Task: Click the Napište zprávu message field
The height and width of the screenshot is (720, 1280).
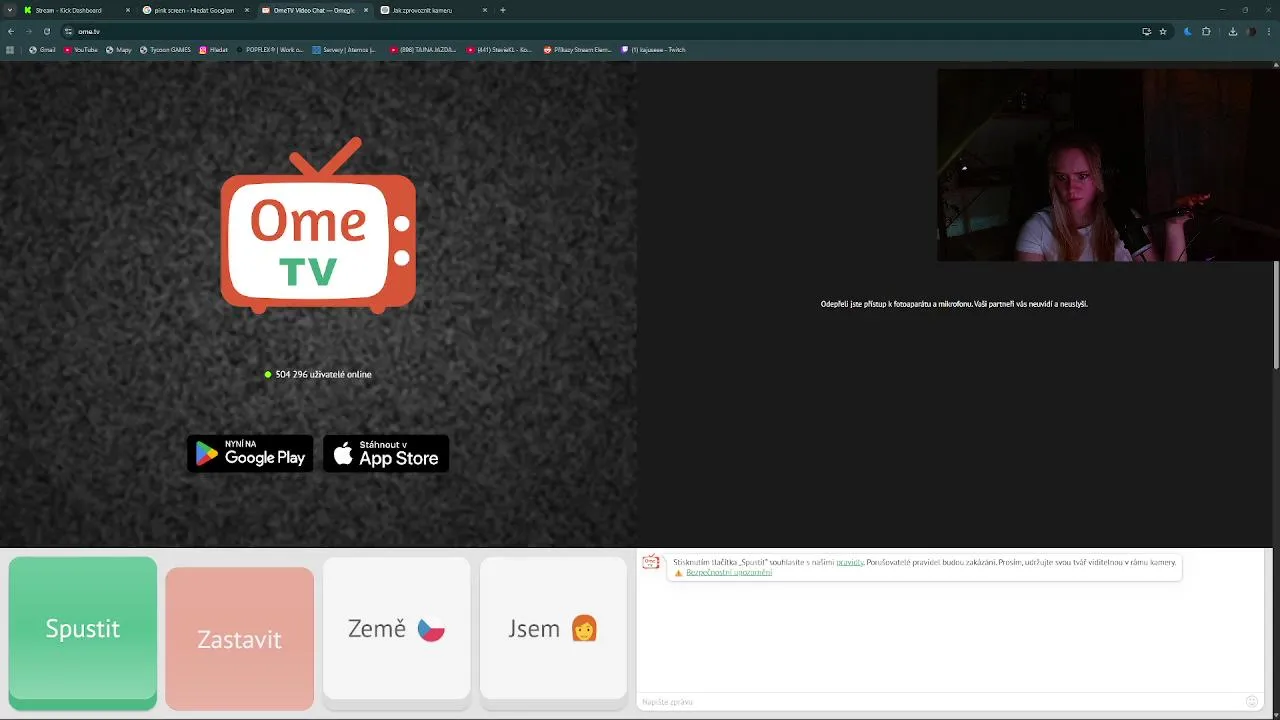Action: (x=940, y=702)
